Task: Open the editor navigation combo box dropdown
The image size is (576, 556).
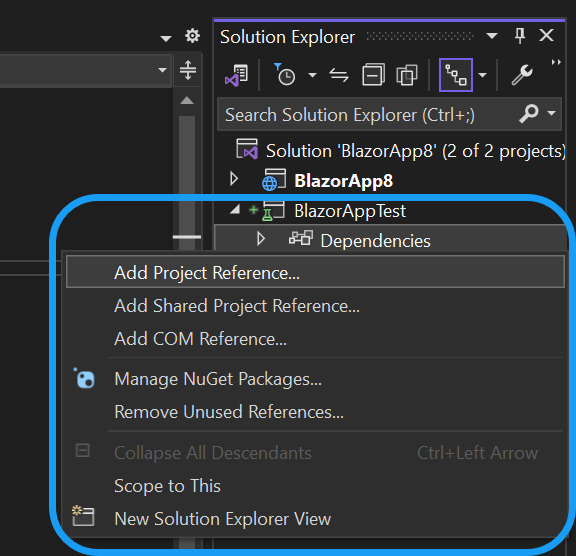Action: [x=162, y=70]
